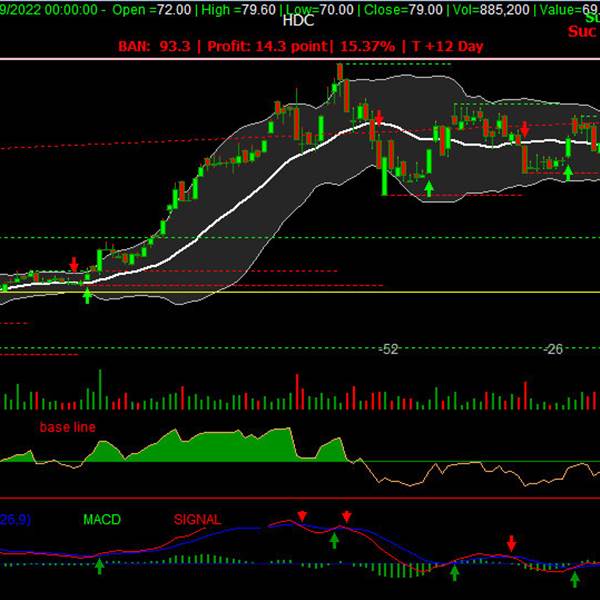
Task: Click the tallest green volume bar
Action: pyautogui.click(x=100, y=389)
